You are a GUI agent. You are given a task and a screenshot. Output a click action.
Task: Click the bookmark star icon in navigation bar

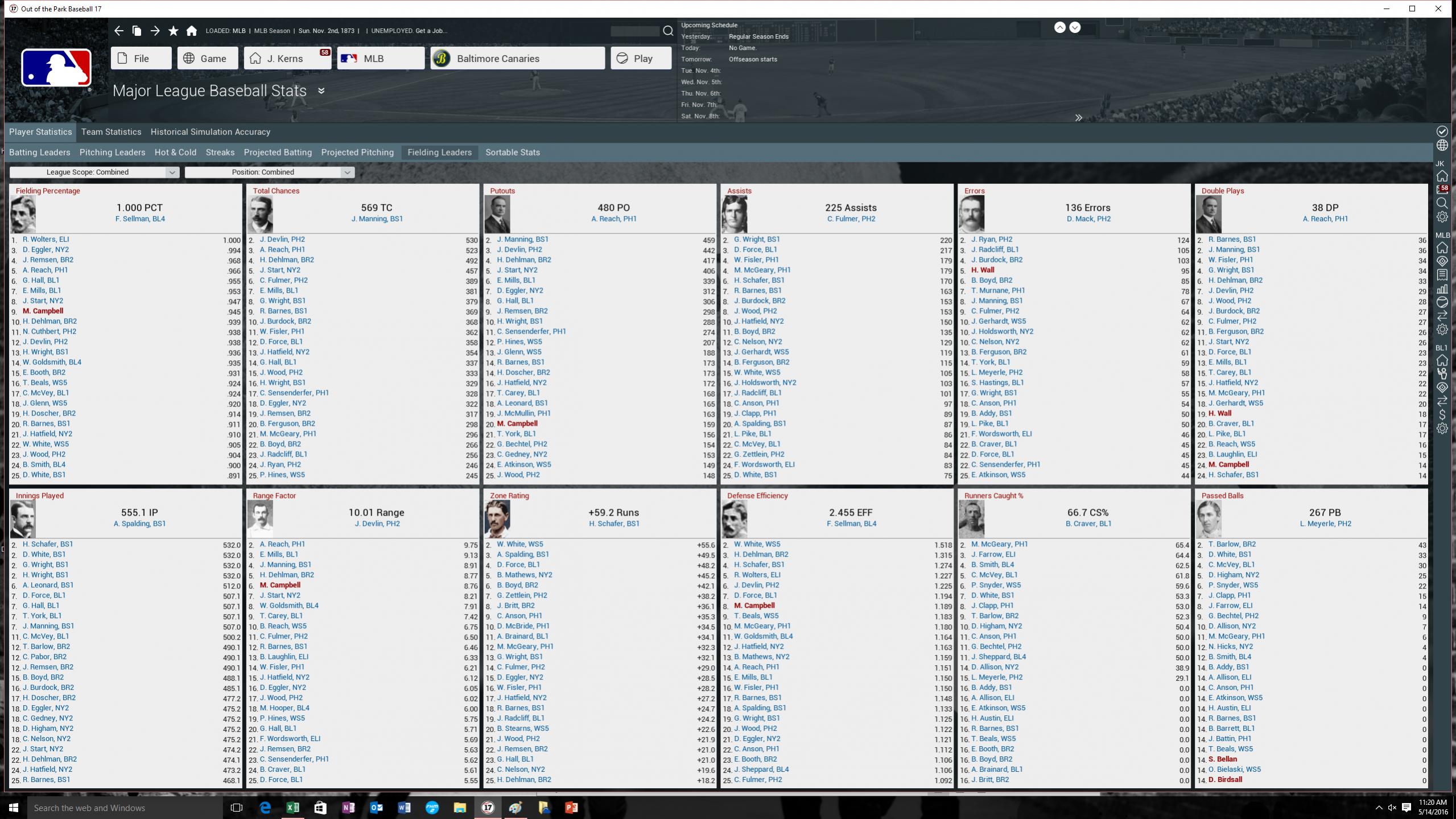(173, 31)
